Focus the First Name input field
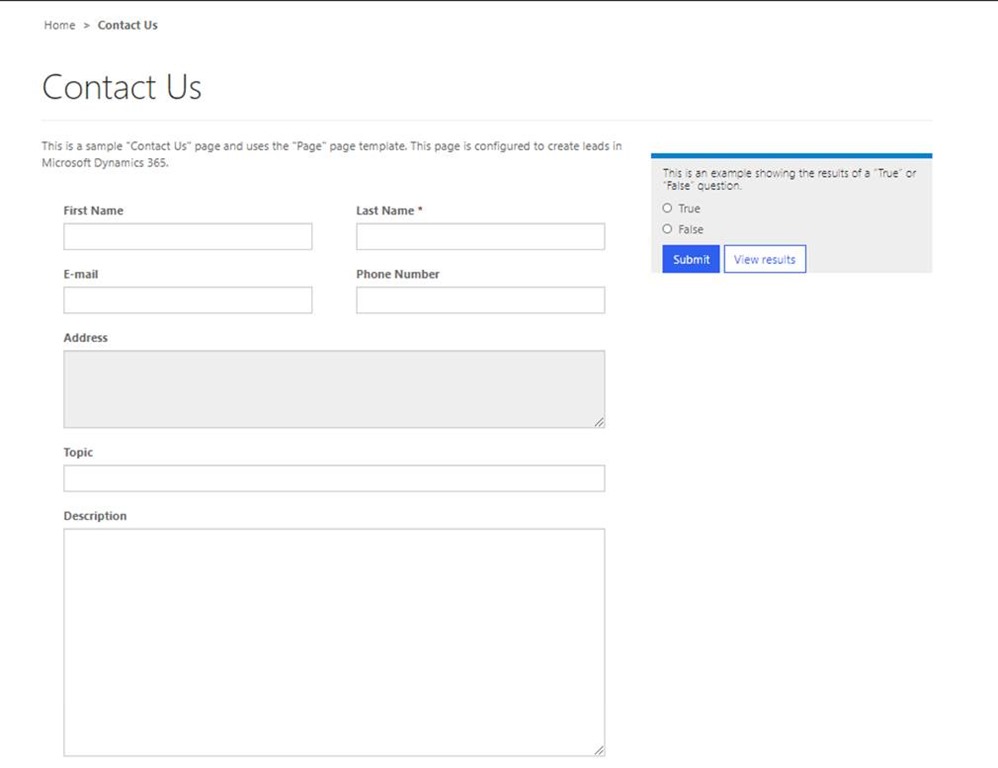The height and width of the screenshot is (768, 998). [188, 237]
